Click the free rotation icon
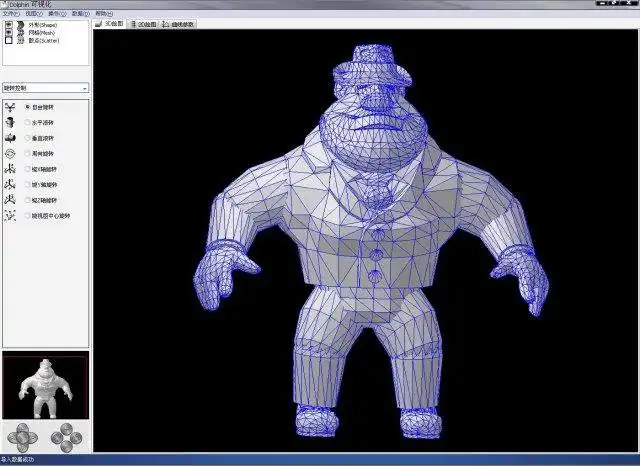The height and width of the screenshot is (466, 640). tap(10, 107)
